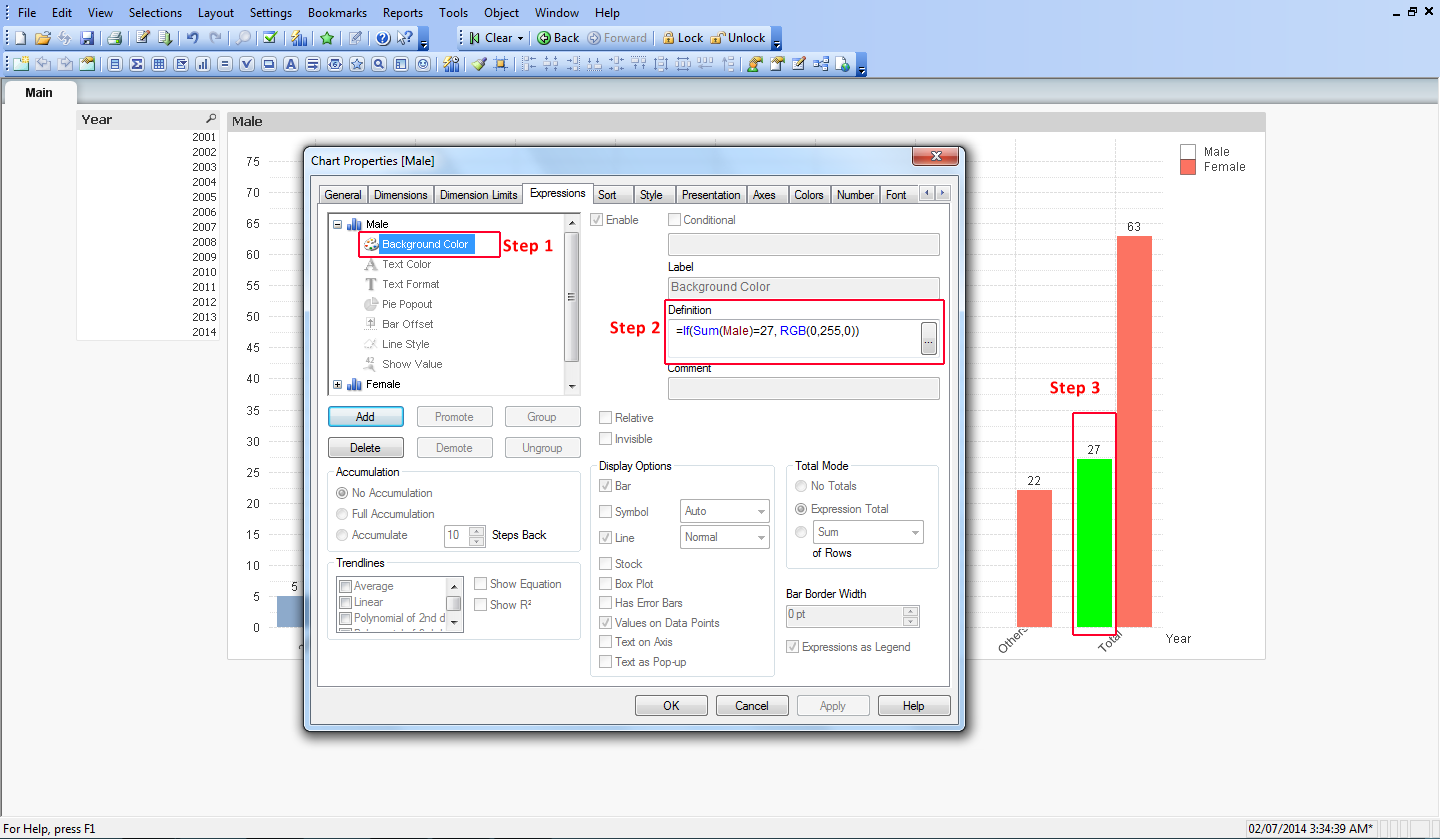Select the Full Accumulation radio button
This screenshot has height=839, width=1440.
click(x=343, y=514)
